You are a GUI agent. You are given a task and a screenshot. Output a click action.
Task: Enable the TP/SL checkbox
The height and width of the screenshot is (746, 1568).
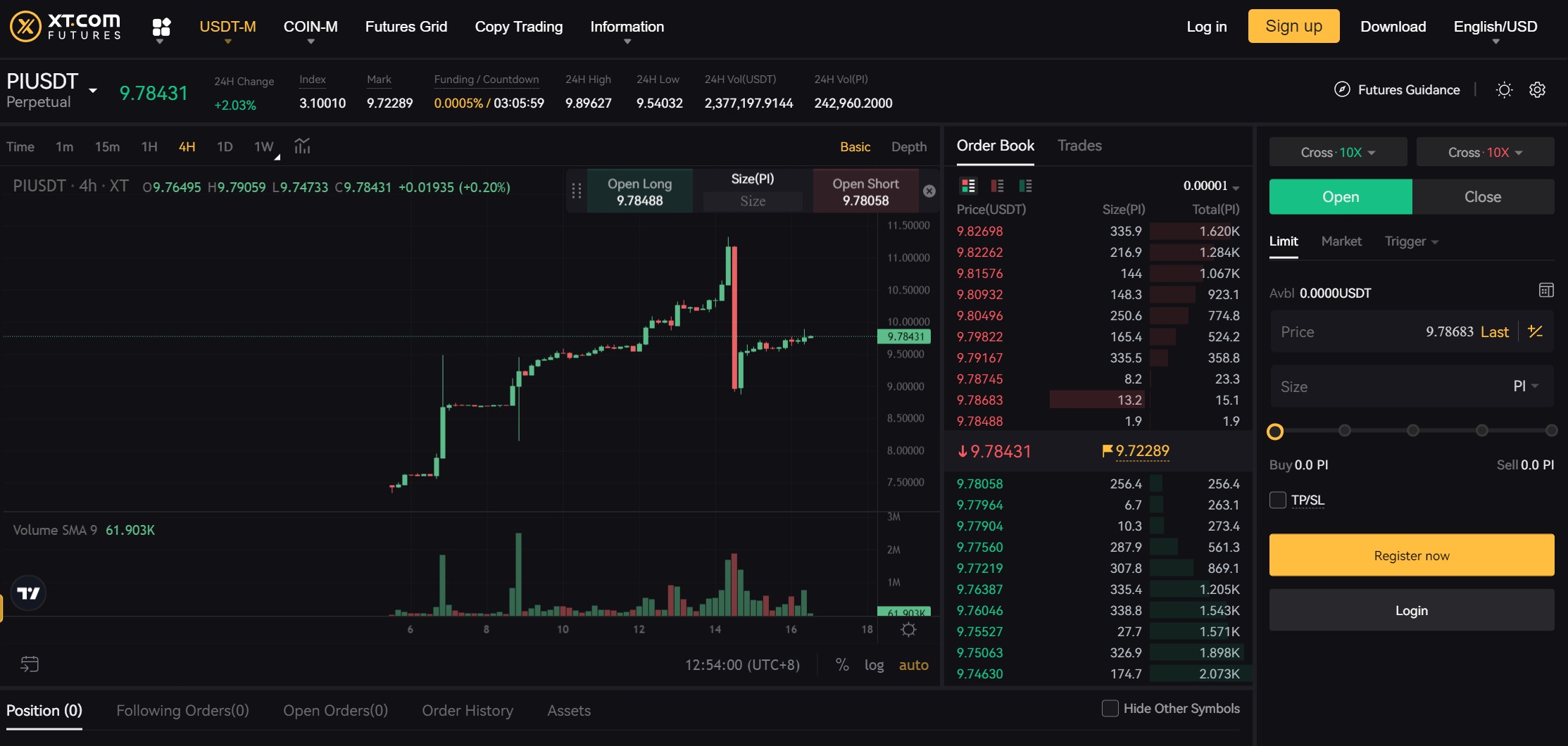pyautogui.click(x=1278, y=500)
